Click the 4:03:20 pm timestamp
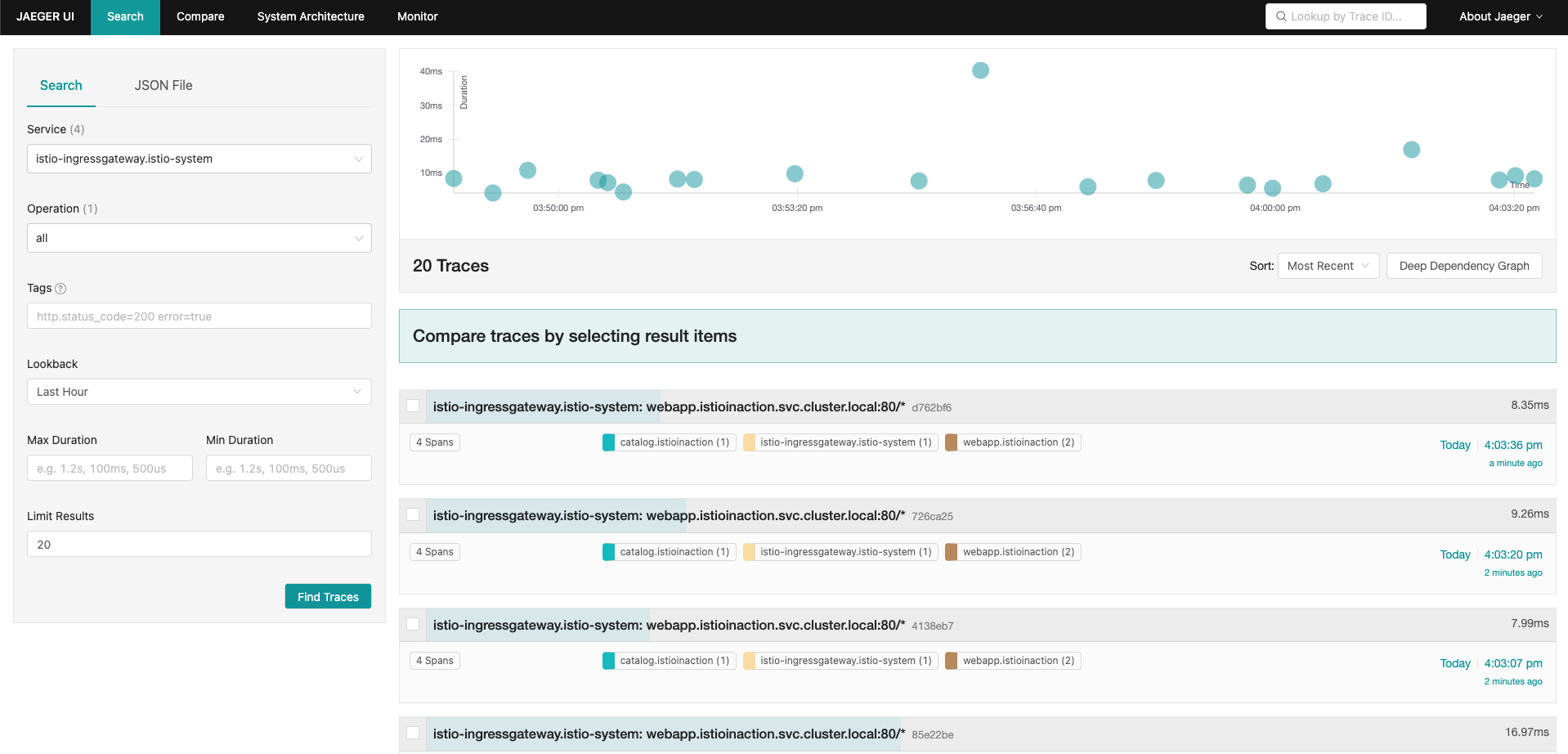This screenshot has height=754, width=1568. coord(1513,554)
